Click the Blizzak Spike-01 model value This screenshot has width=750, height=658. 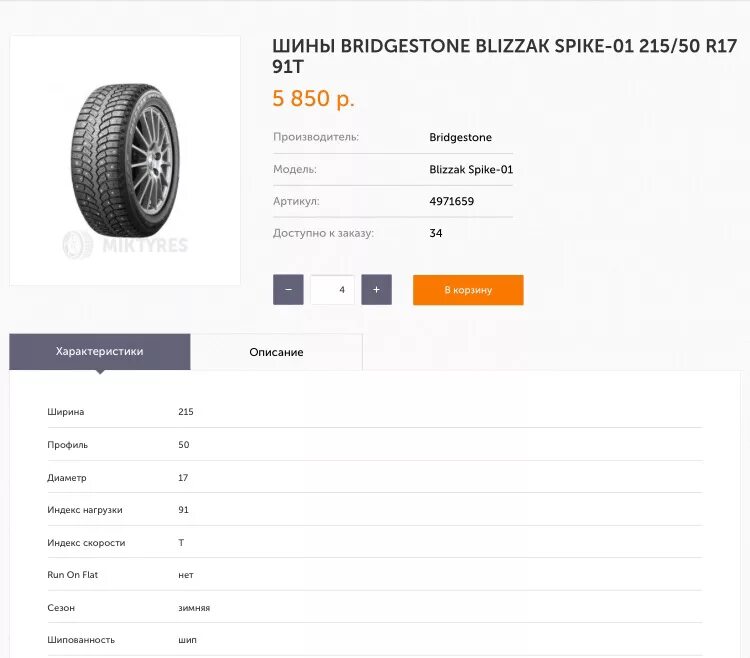tap(470, 170)
